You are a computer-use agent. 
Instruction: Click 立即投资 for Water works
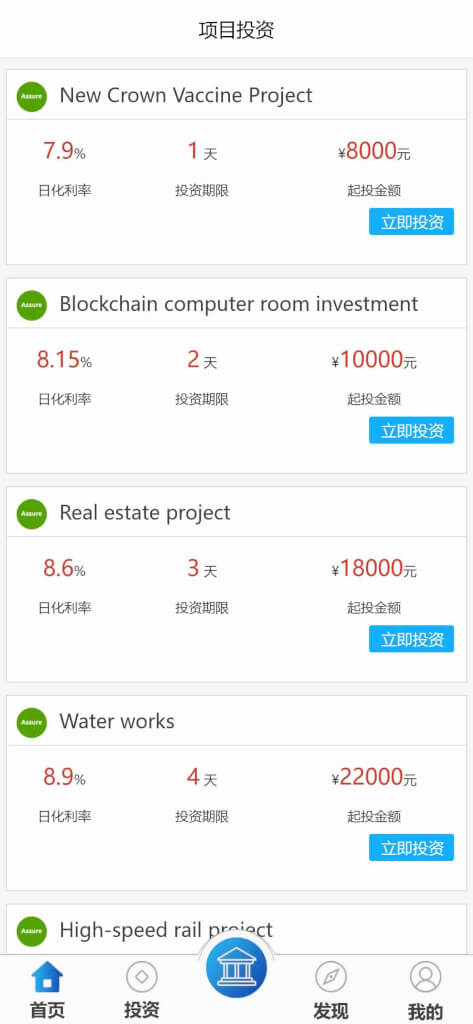click(x=412, y=848)
